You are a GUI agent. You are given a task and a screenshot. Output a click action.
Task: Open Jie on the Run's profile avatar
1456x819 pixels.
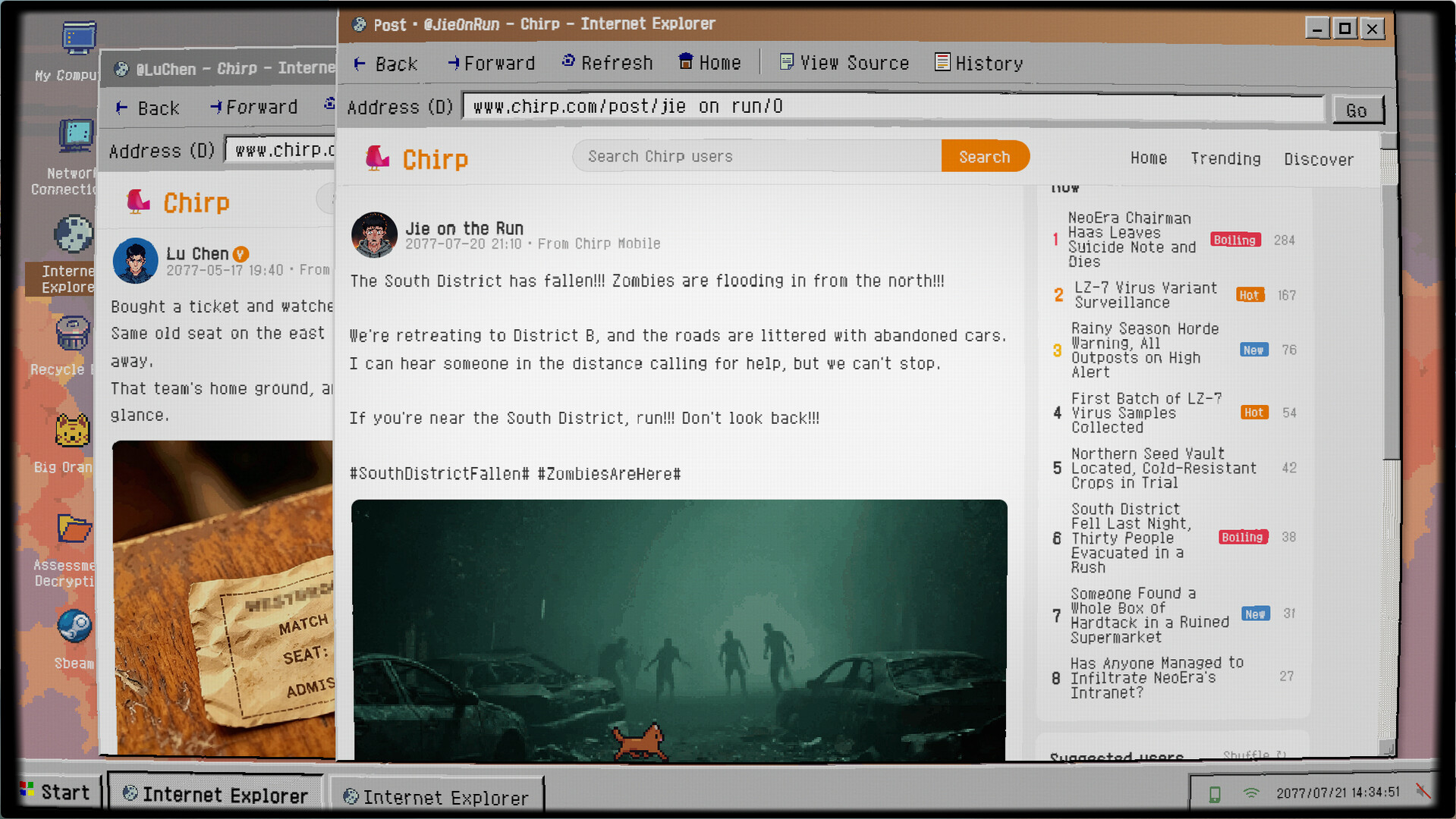pyautogui.click(x=374, y=234)
